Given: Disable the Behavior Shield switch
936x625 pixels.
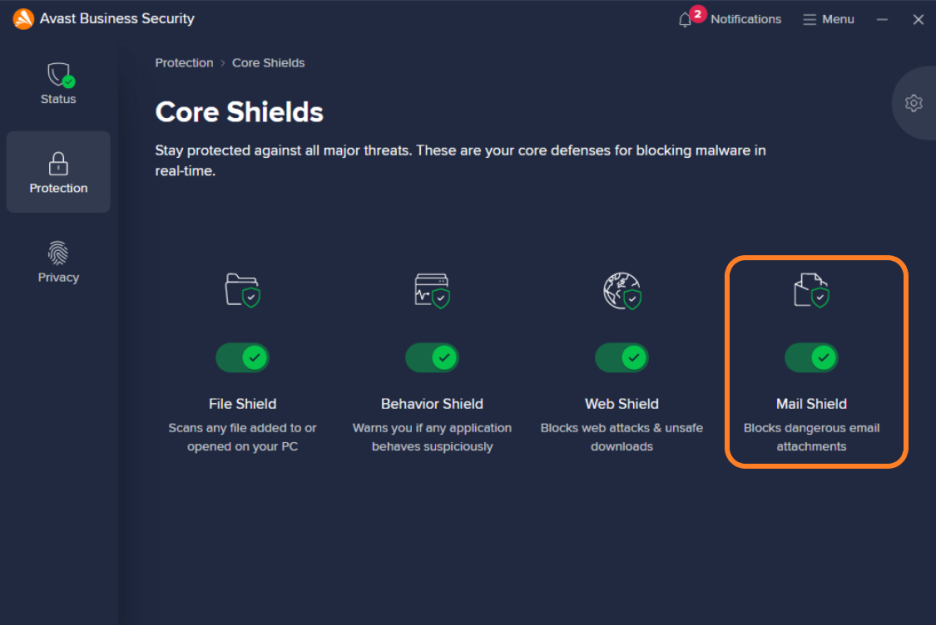Looking at the screenshot, I should pyautogui.click(x=432, y=358).
